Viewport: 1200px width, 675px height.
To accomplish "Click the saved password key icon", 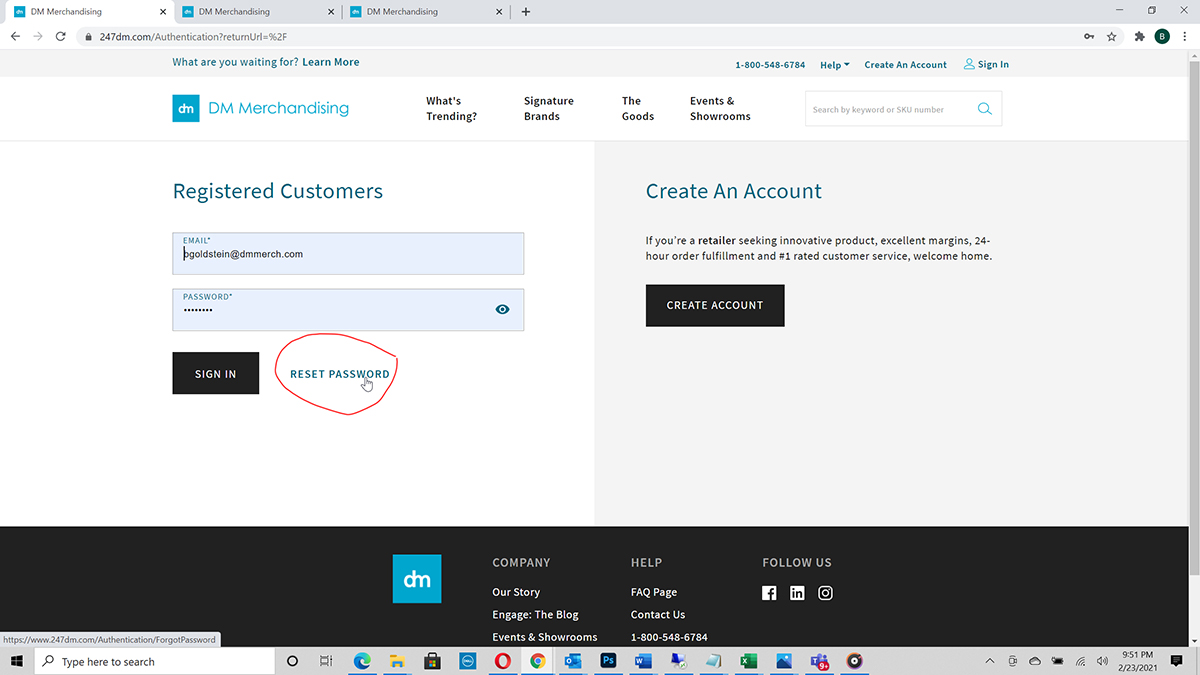I will [1089, 36].
